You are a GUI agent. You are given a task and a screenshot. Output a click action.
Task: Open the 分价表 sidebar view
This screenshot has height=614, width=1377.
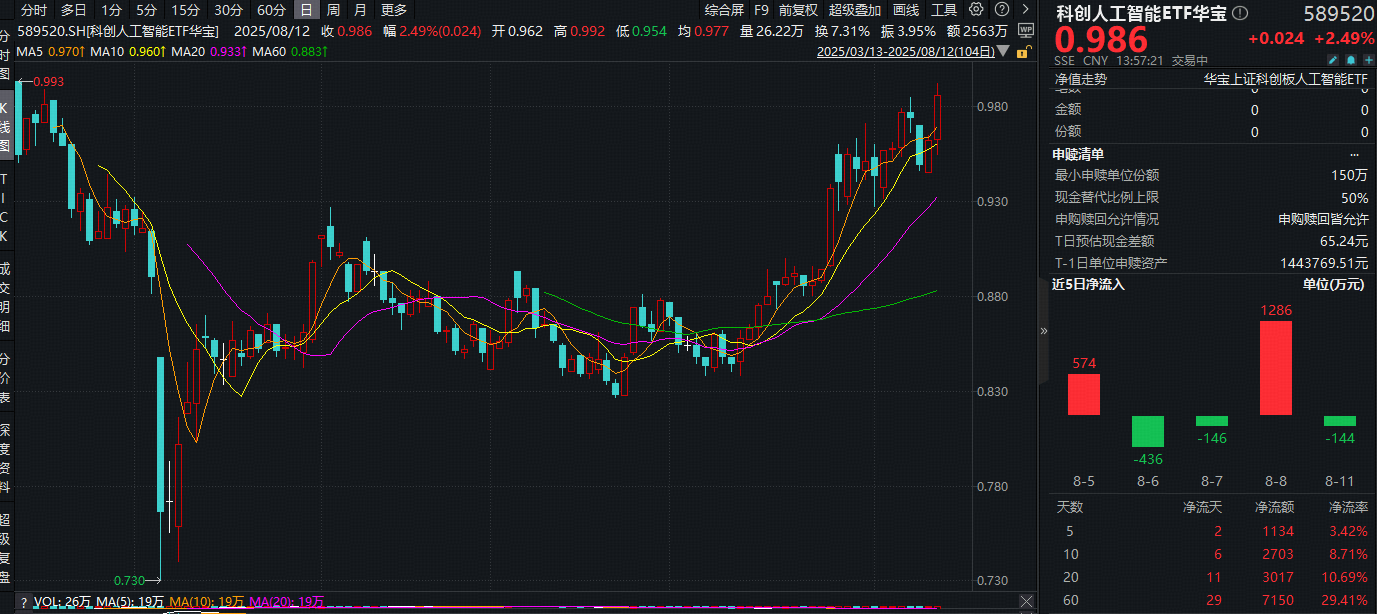click(5, 377)
